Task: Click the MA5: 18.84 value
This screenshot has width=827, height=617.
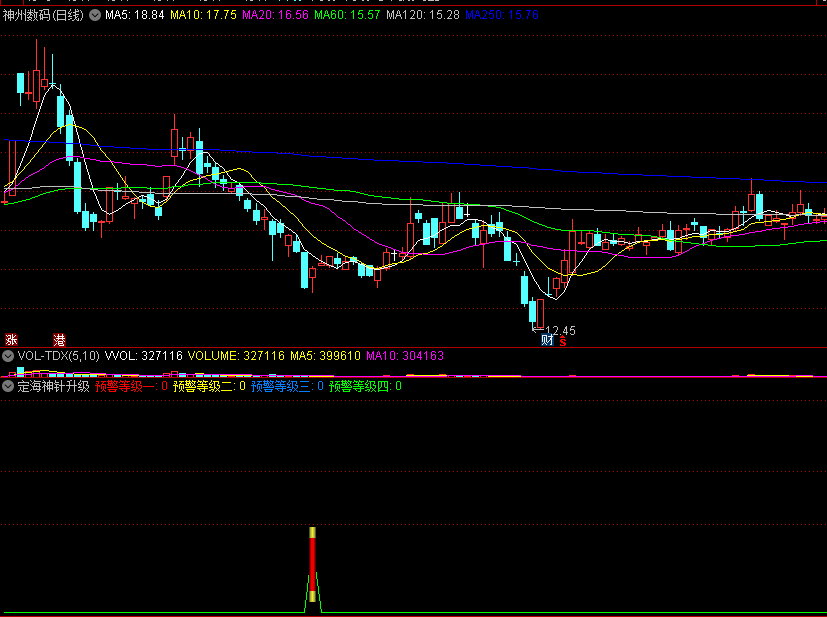Action: [134, 15]
